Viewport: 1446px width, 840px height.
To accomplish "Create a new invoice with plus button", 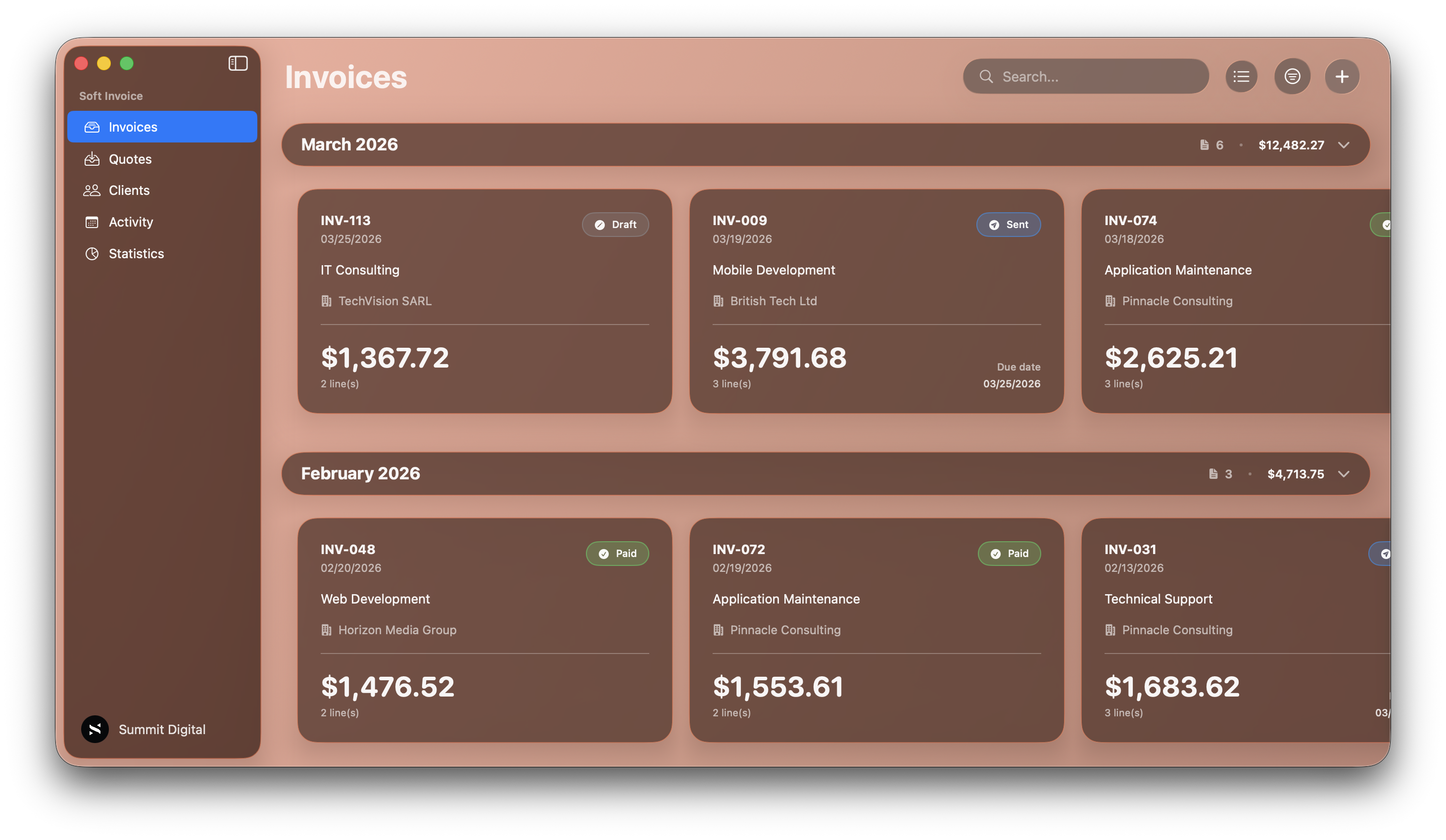I will (1342, 76).
